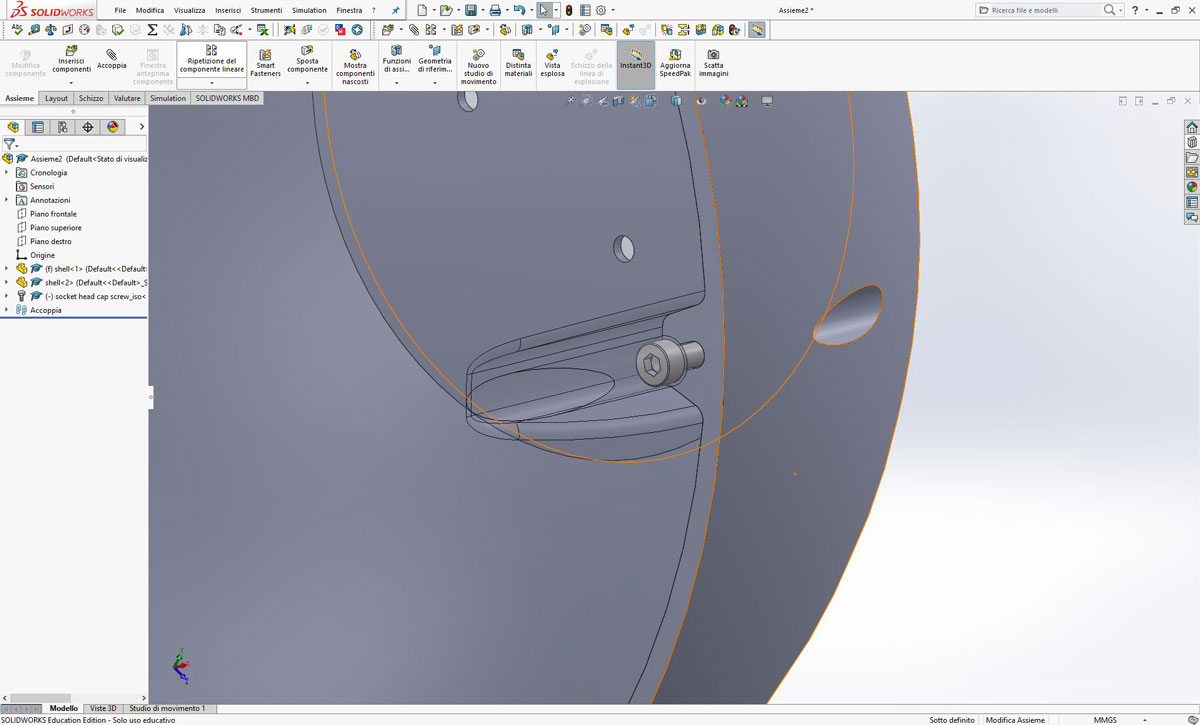
Task: Select the Accoppia mate tool
Action: (112, 59)
